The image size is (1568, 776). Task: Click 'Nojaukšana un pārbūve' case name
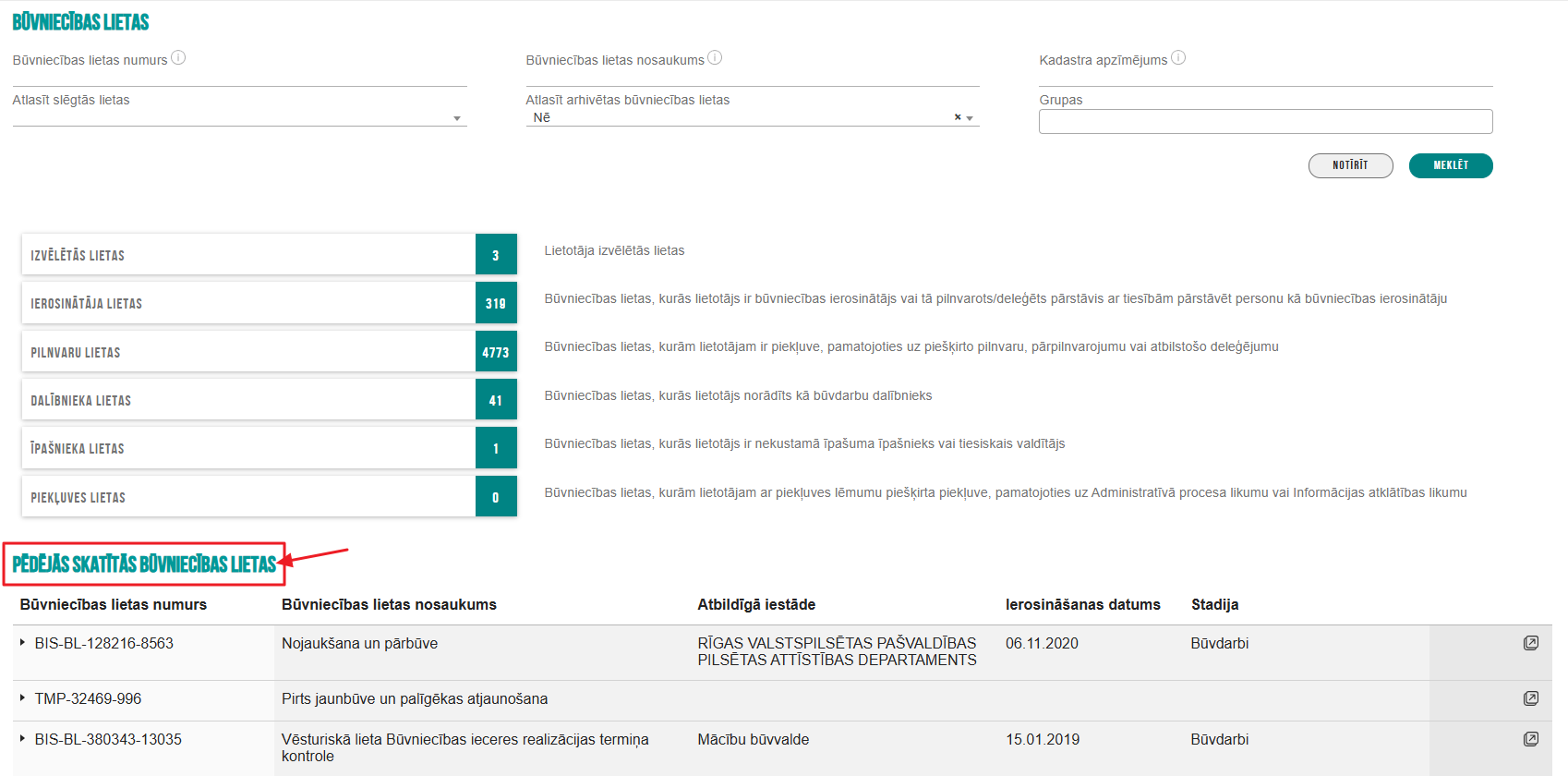pyautogui.click(x=360, y=643)
